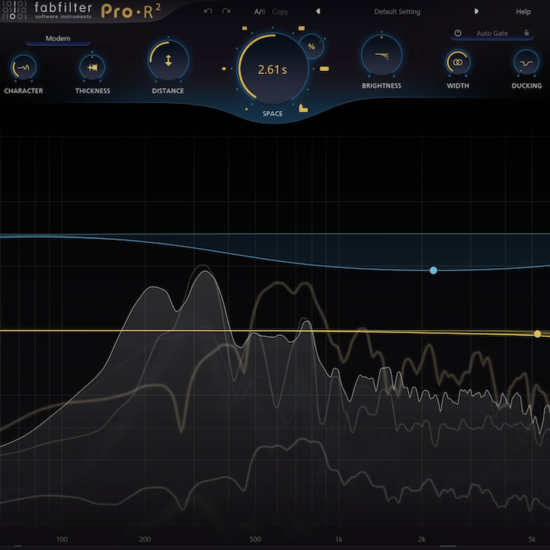Image resolution: width=550 pixels, height=550 pixels.
Task: Open the Auto Gate panel
Action: (492, 33)
